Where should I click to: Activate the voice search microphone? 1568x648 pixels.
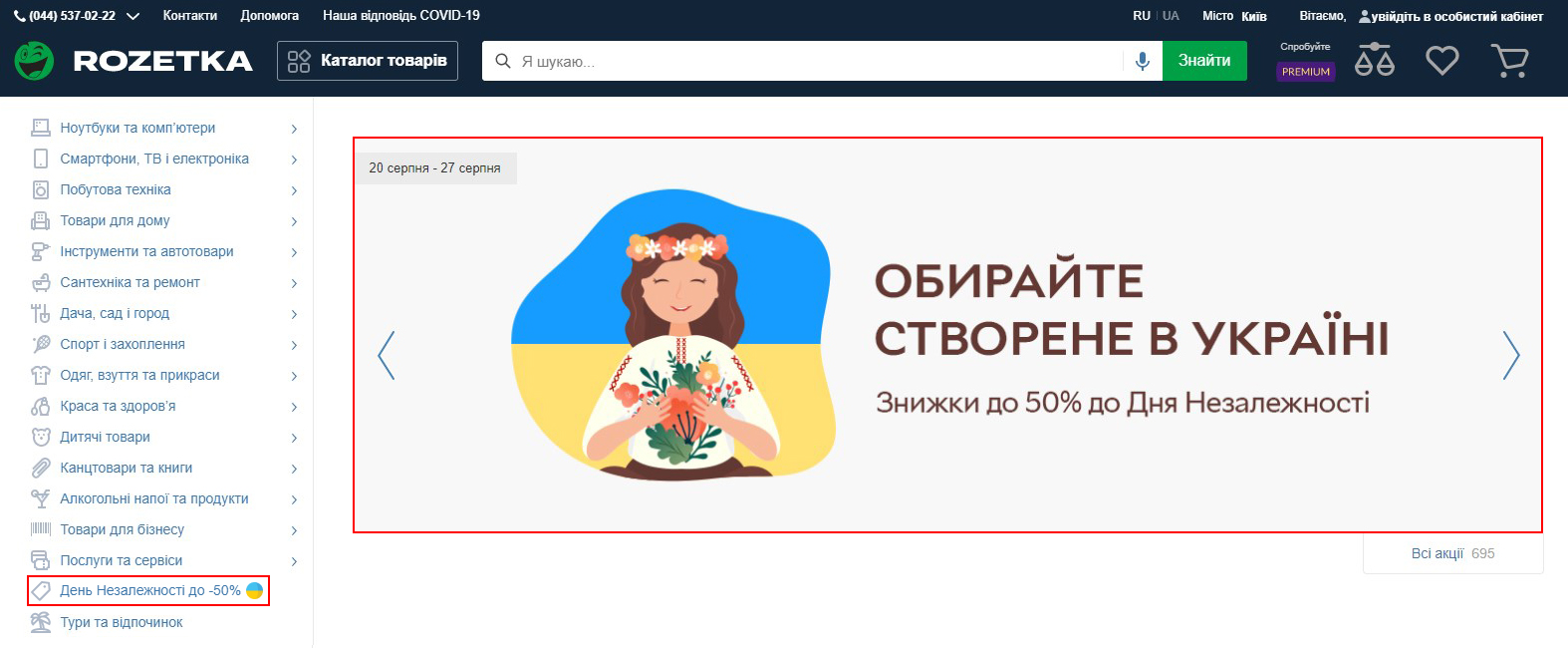click(1143, 61)
